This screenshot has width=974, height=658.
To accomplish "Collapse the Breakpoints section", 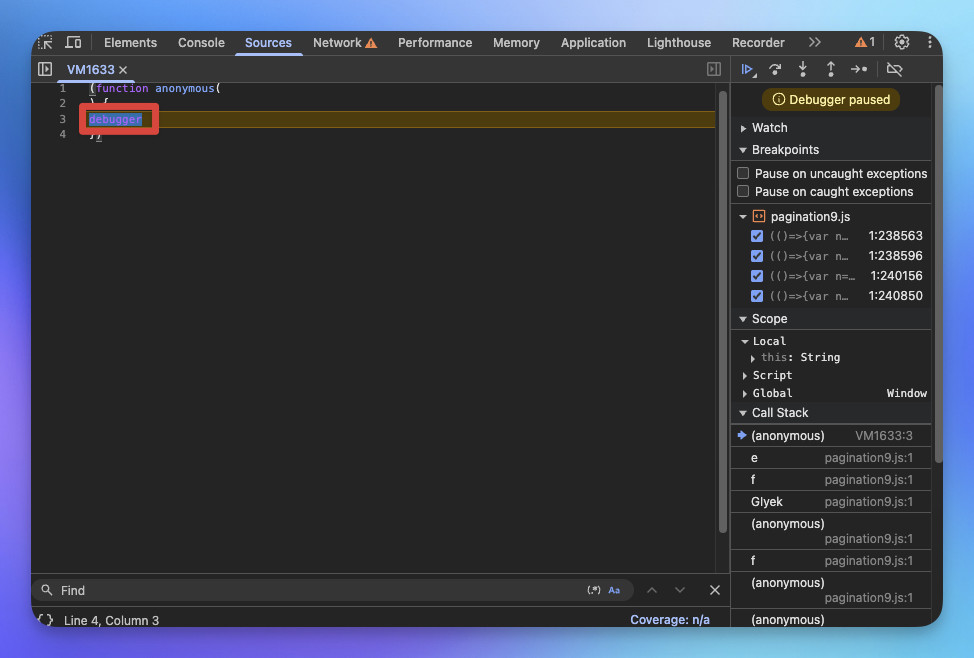I will (x=743, y=150).
